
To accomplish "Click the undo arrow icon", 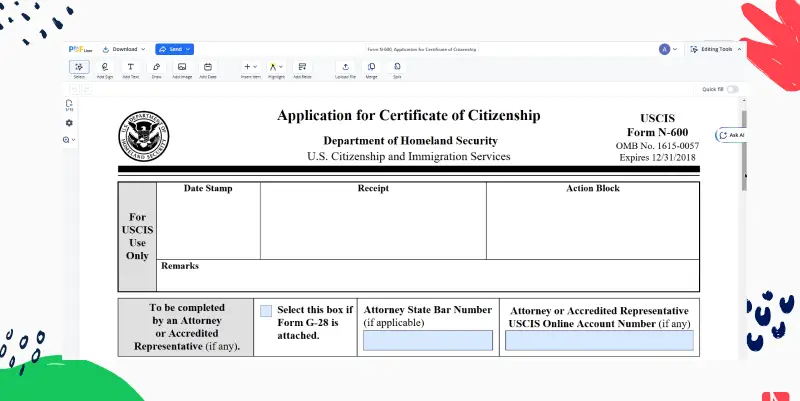I will [x=74, y=89].
